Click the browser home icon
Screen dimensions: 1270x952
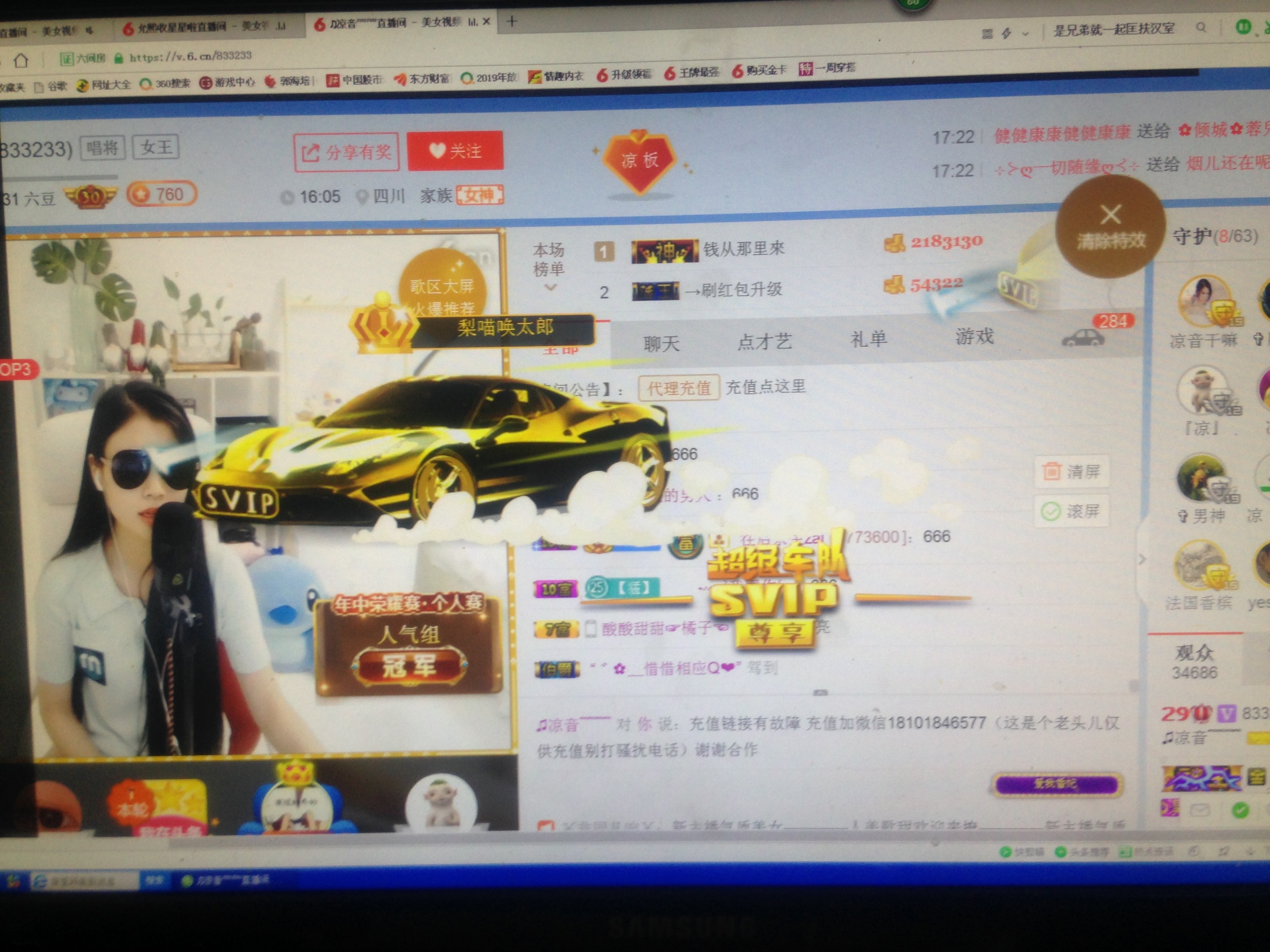coord(21,59)
